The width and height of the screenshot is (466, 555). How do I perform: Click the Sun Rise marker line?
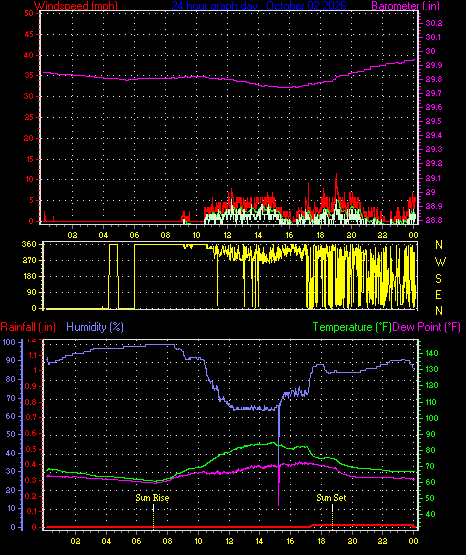(x=153, y=516)
